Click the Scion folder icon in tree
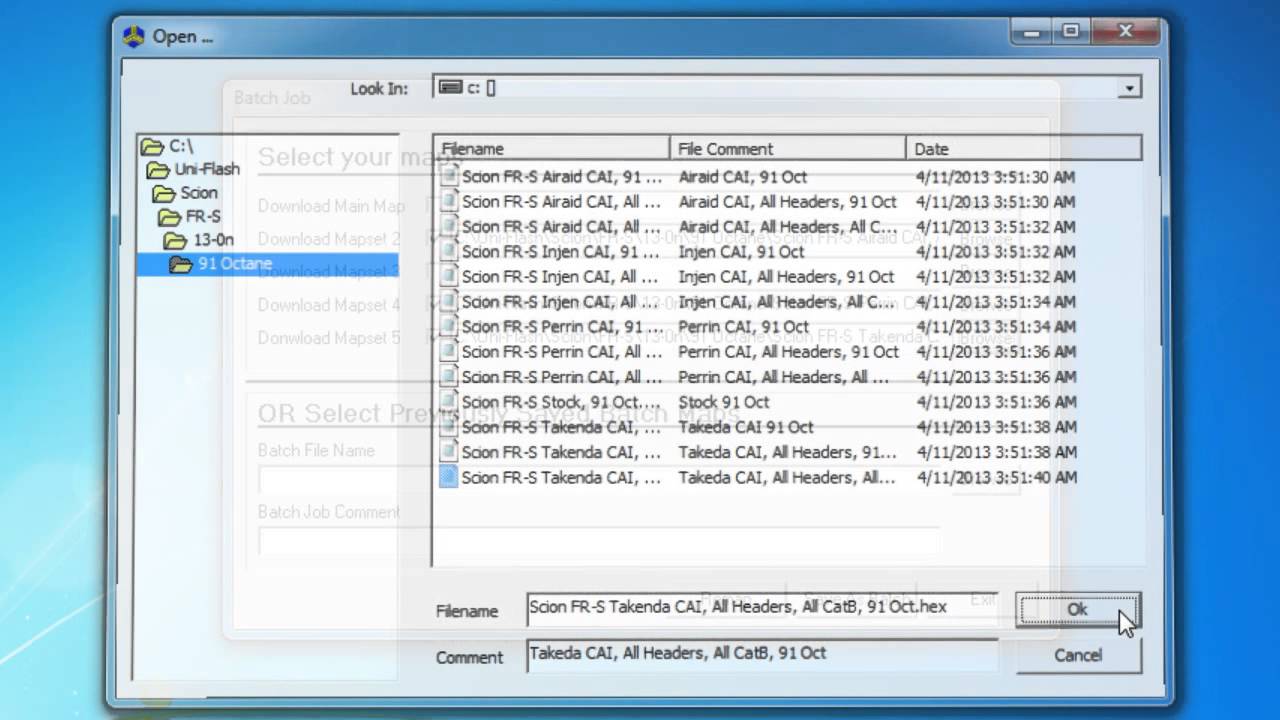This screenshot has width=1280, height=720. click(x=164, y=193)
